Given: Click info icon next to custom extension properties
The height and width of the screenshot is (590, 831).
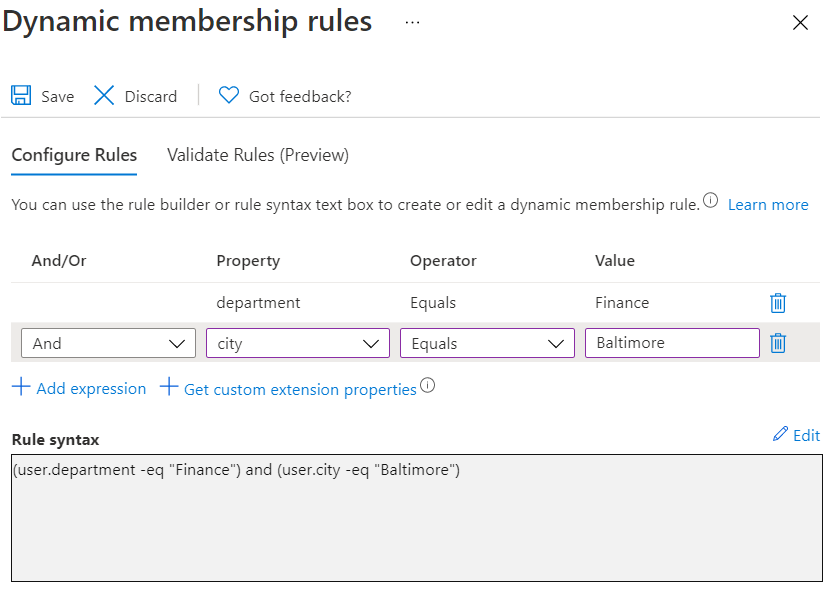Looking at the screenshot, I should [x=428, y=385].
